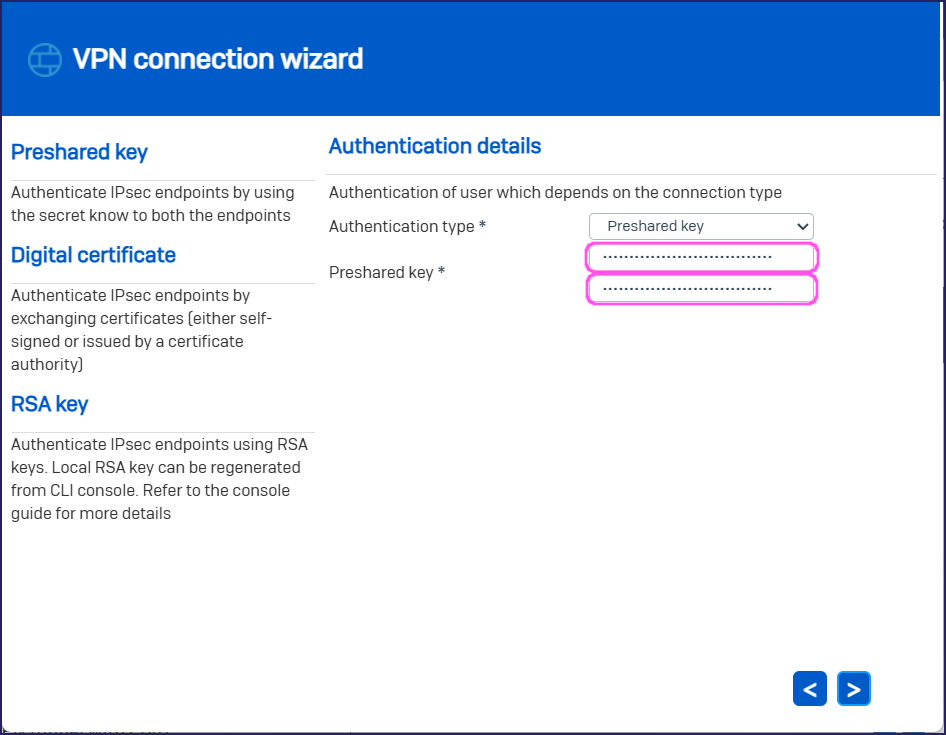Screen dimensions: 946x735
Task: Click the RSA key help heading
Action: pos(49,404)
